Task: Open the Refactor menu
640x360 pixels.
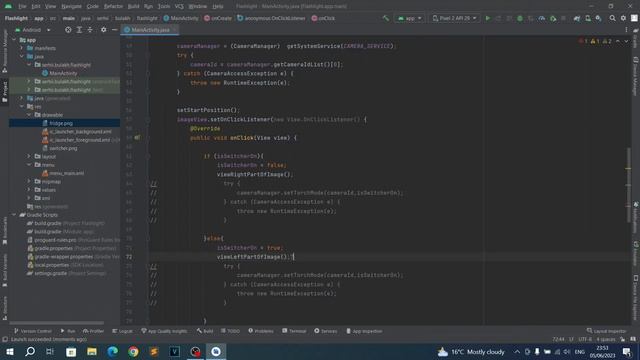Action: click(113, 7)
